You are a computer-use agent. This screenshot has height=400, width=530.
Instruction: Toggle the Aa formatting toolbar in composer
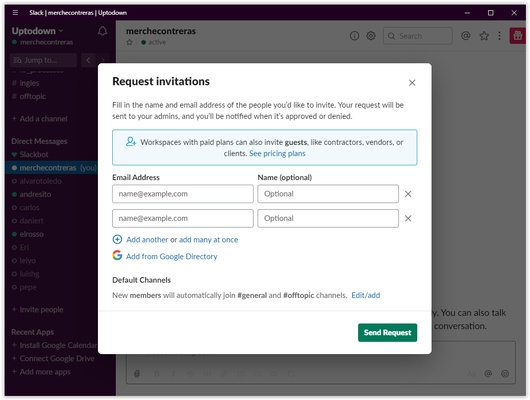tap(472, 374)
